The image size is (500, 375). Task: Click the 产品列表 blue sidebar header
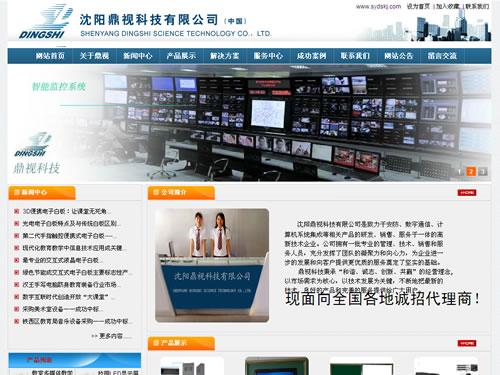[75, 360]
